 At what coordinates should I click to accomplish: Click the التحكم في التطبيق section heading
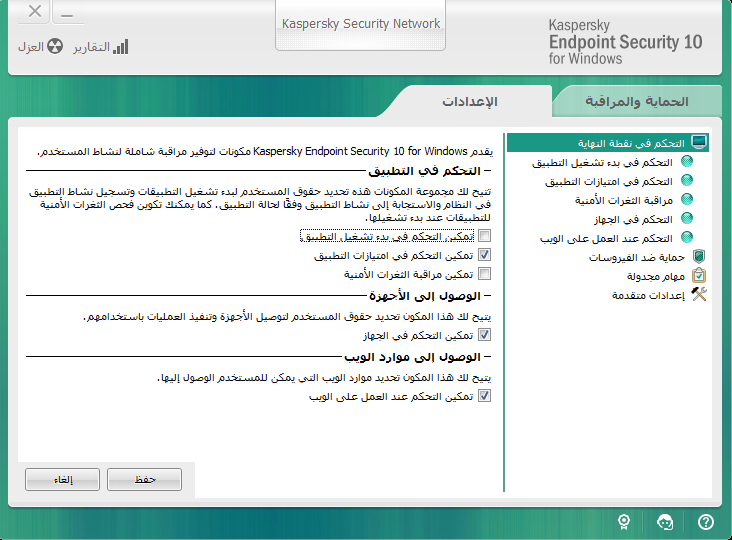coord(424,171)
